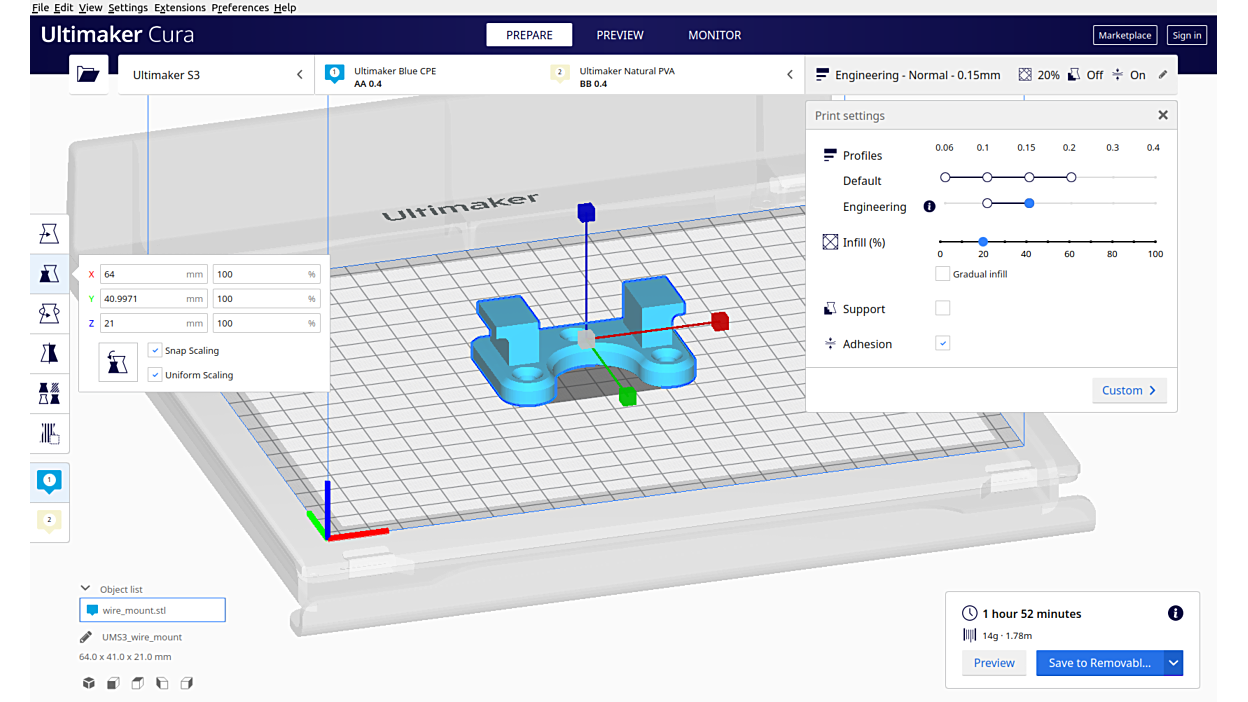Click the reset scale icon button
Viewport: 1248px width, 702px height.
118,362
